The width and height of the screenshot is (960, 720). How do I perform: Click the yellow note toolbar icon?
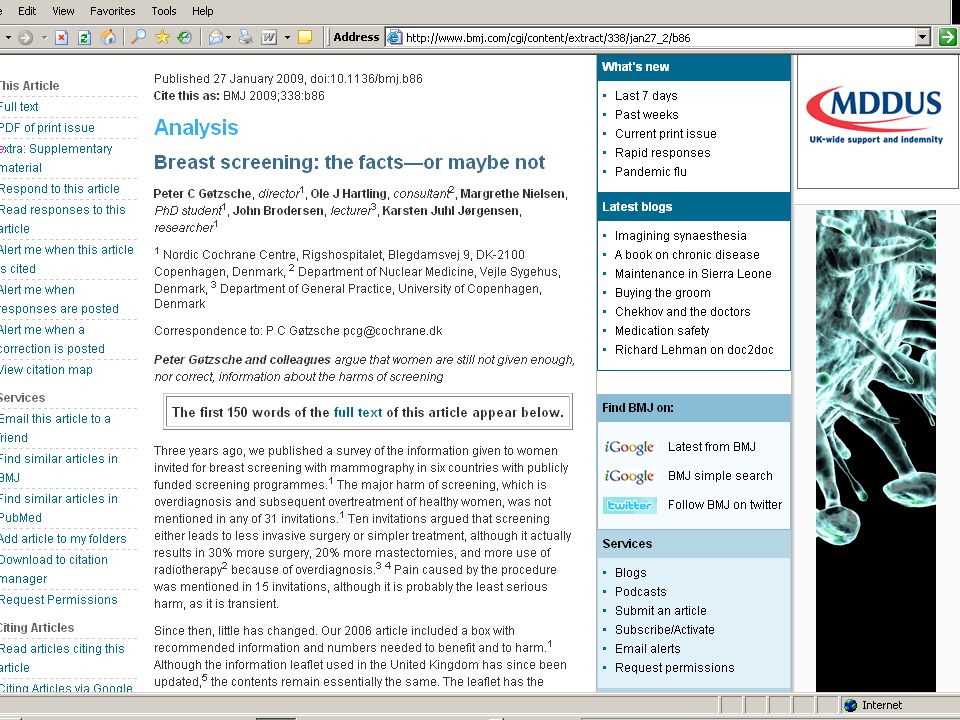[x=304, y=38]
